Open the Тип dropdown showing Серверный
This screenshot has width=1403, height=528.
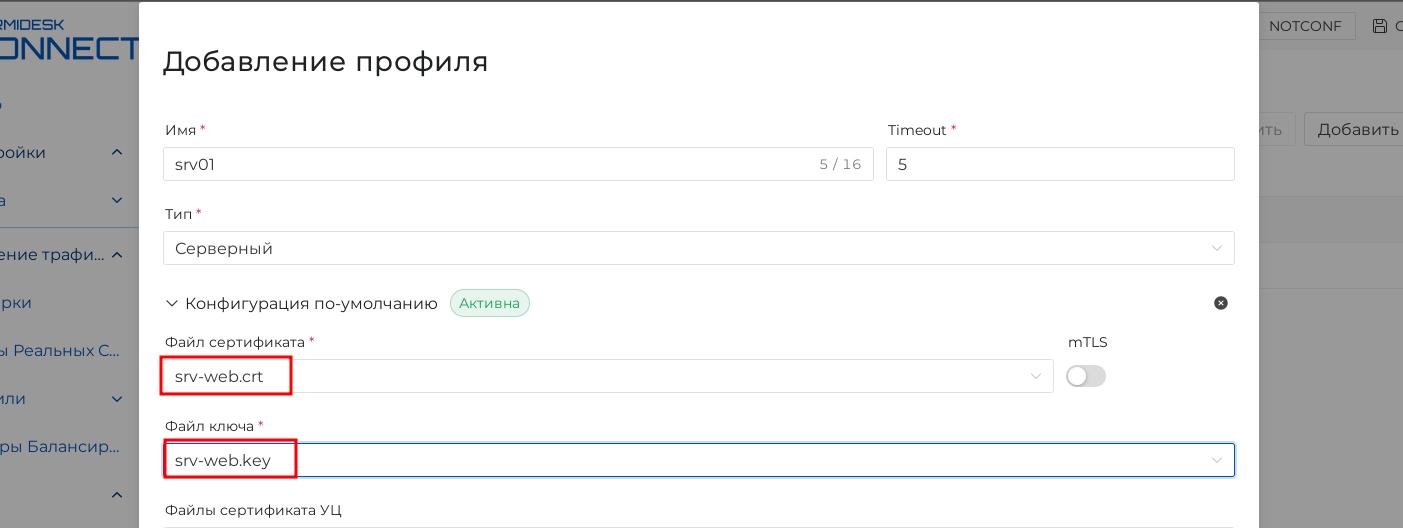(698, 248)
